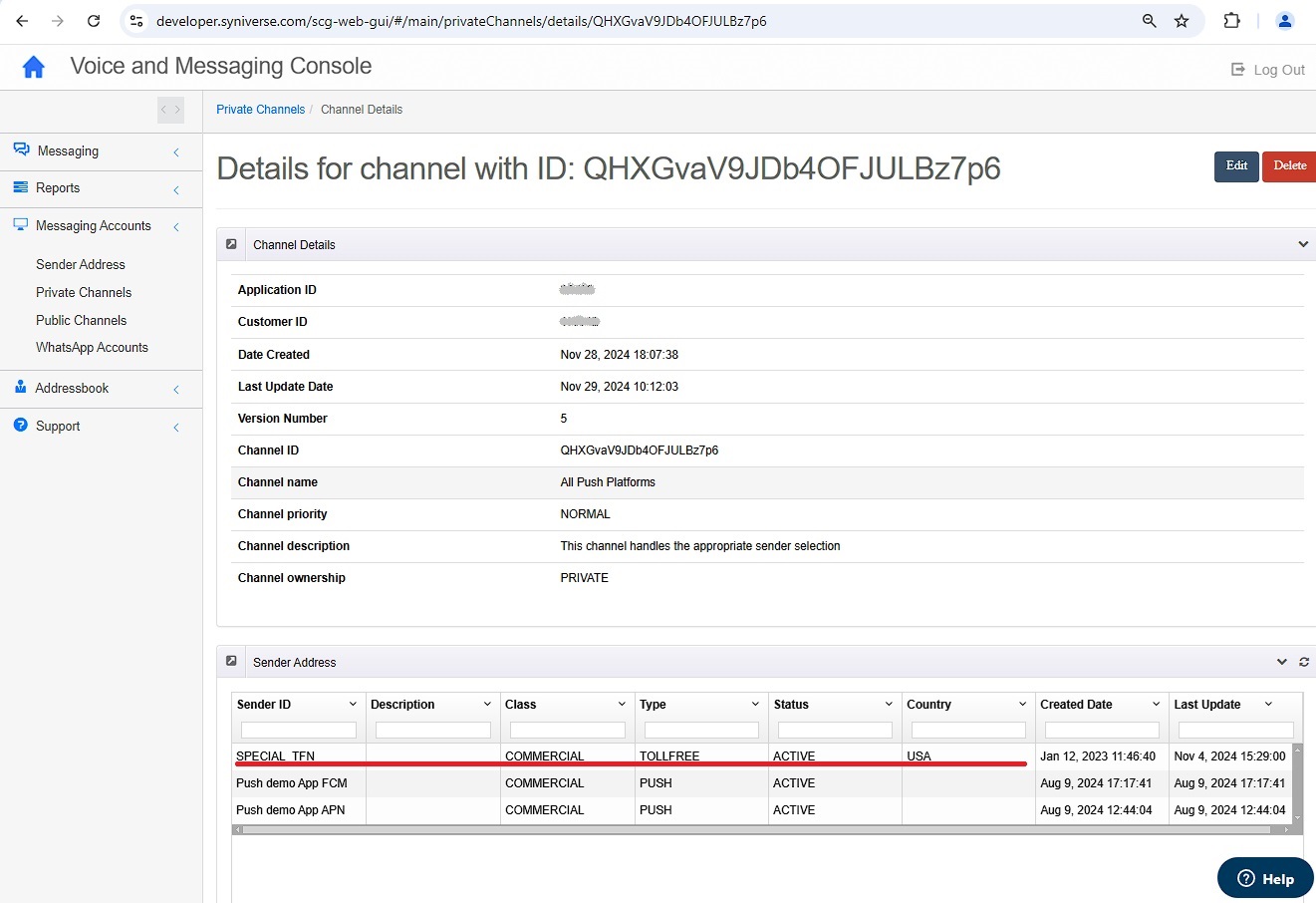
Task: Pop out Sender Address panel icon
Action: [231, 661]
